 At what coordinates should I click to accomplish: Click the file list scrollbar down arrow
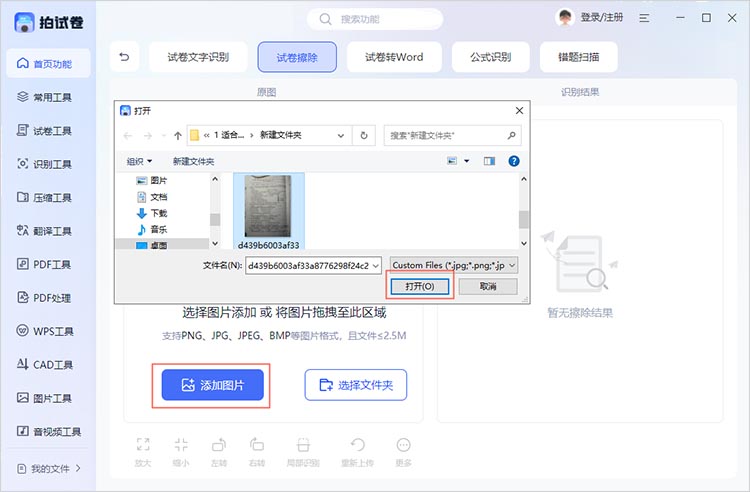(x=524, y=243)
